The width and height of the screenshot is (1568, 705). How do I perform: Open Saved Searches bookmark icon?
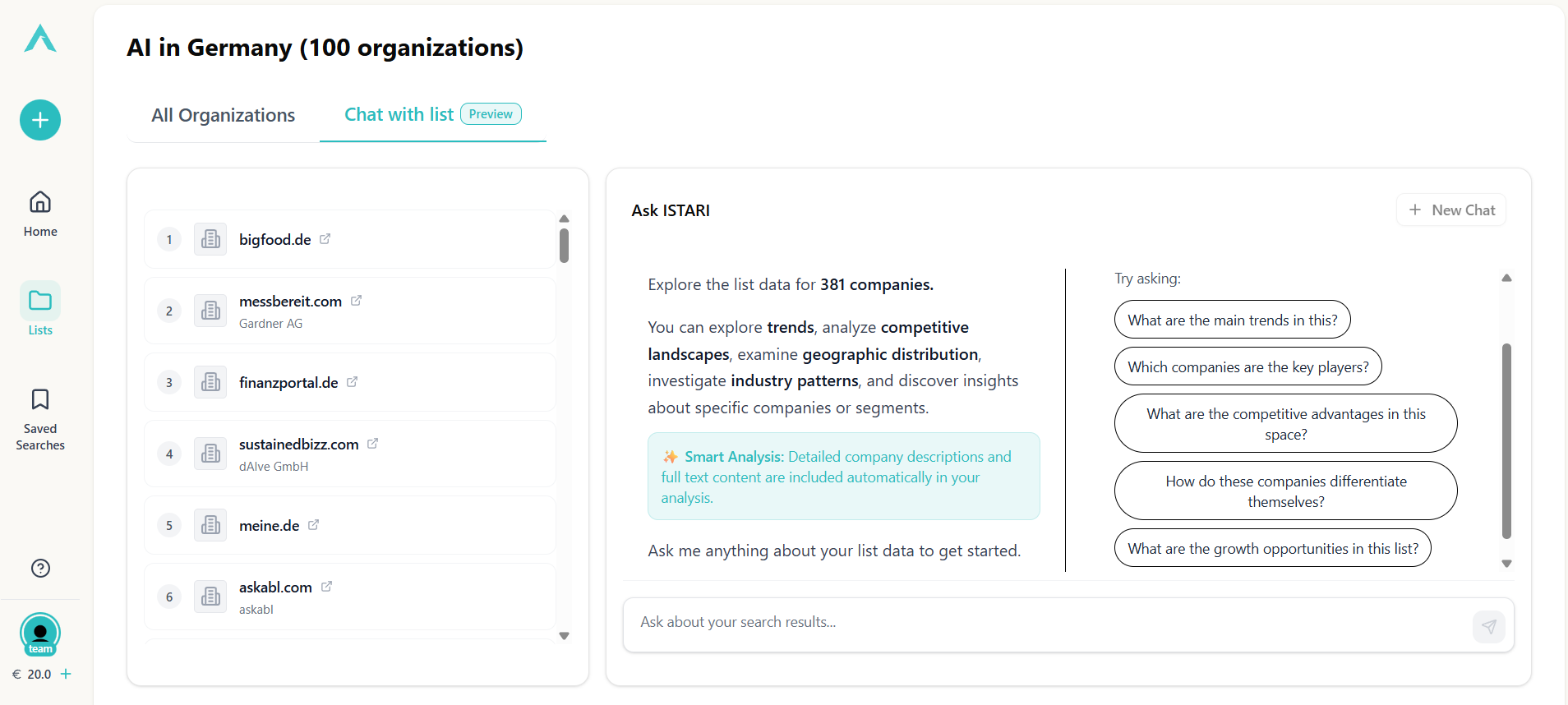(x=40, y=400)
